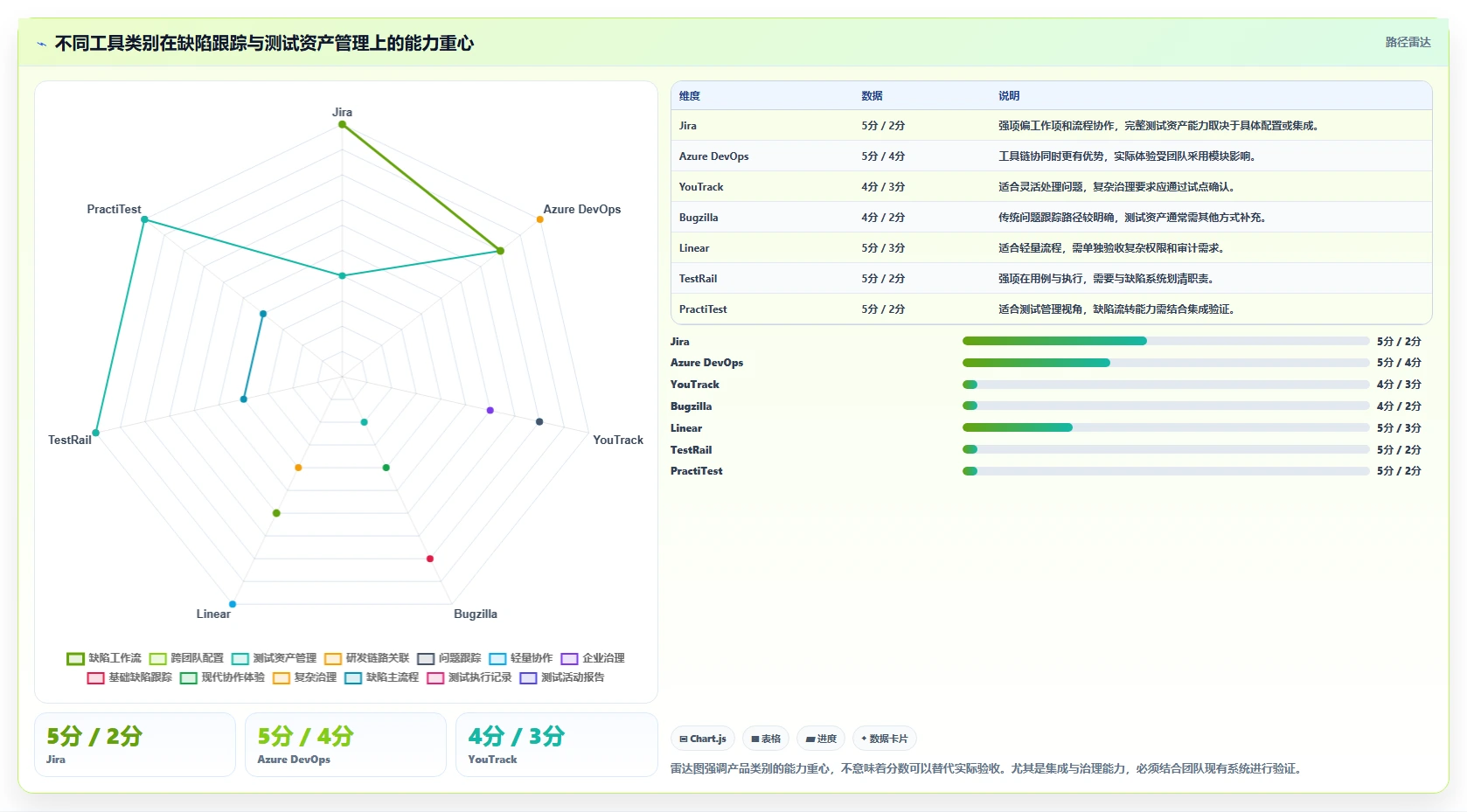
Task: Select the PractiTest table row
Action: (1051, 309)
